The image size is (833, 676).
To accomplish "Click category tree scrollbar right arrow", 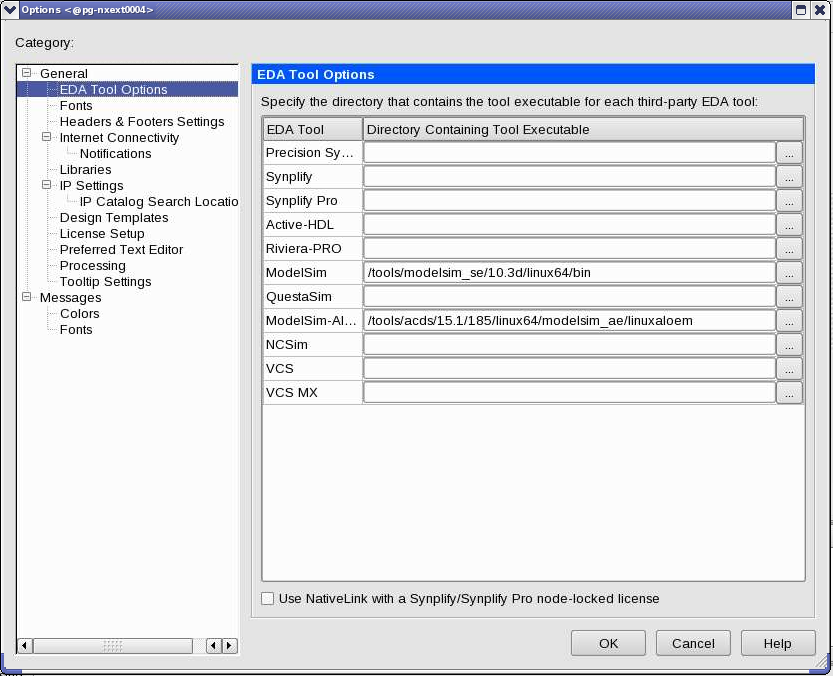I will coord(230,646).
